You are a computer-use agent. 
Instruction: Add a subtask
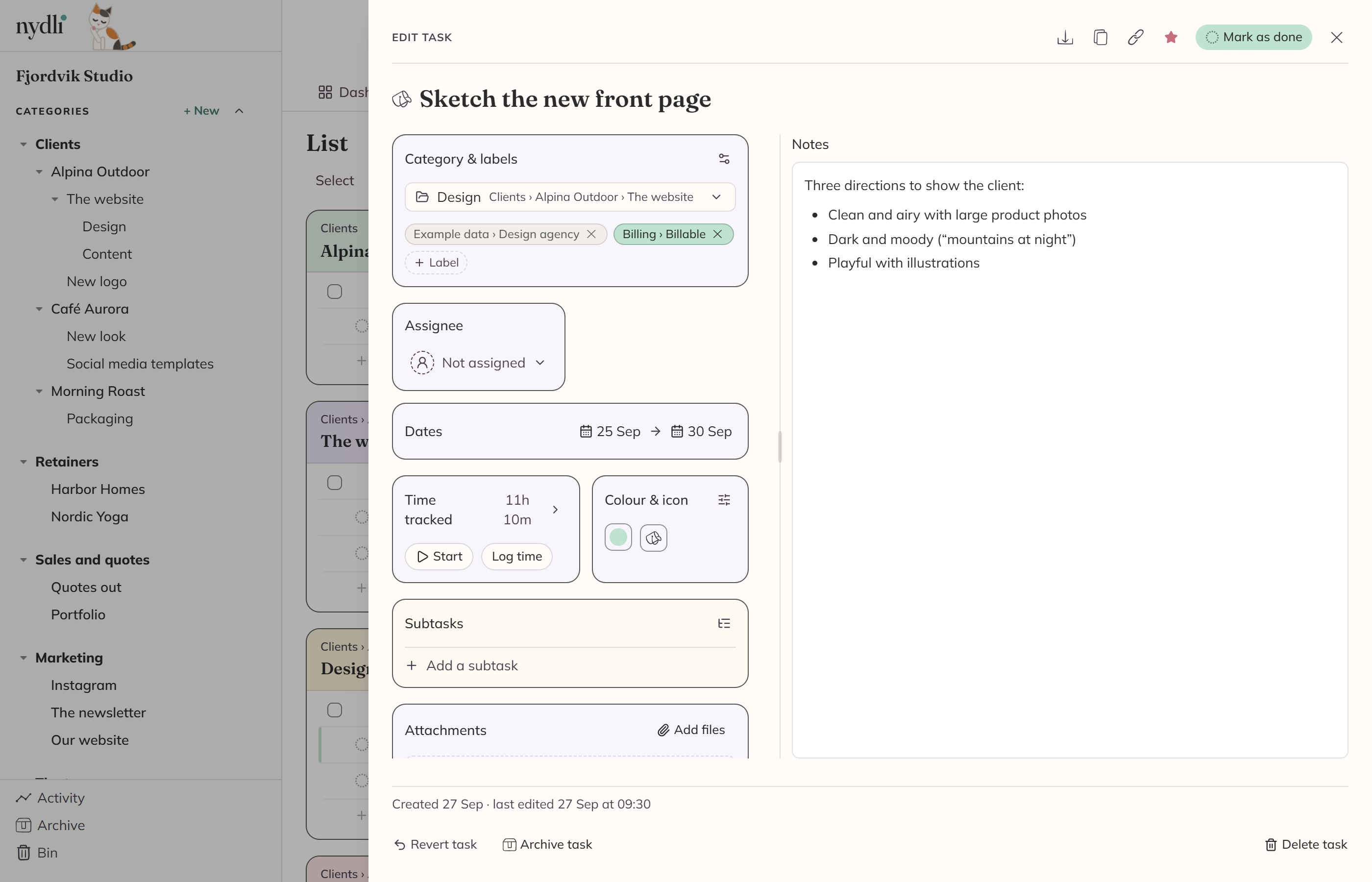pos(462,665)
